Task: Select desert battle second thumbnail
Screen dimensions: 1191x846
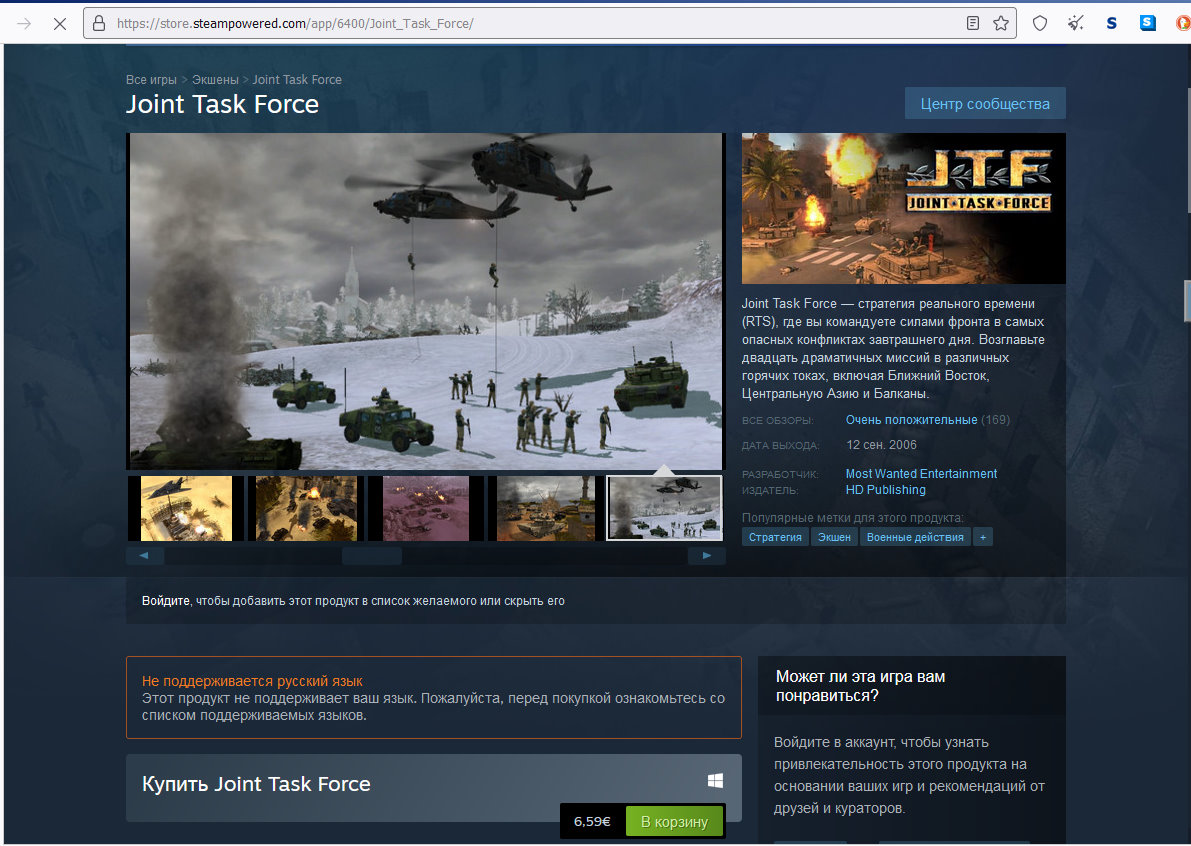Action: 306,508
